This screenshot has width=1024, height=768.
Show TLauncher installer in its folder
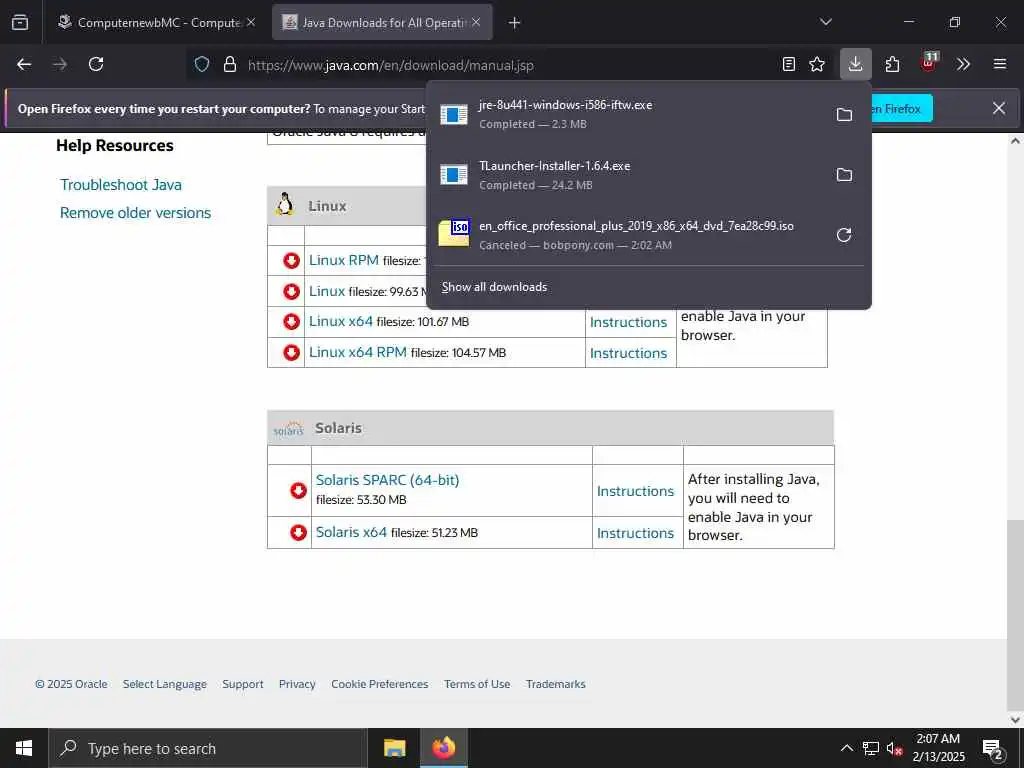(x=844, y=174)
